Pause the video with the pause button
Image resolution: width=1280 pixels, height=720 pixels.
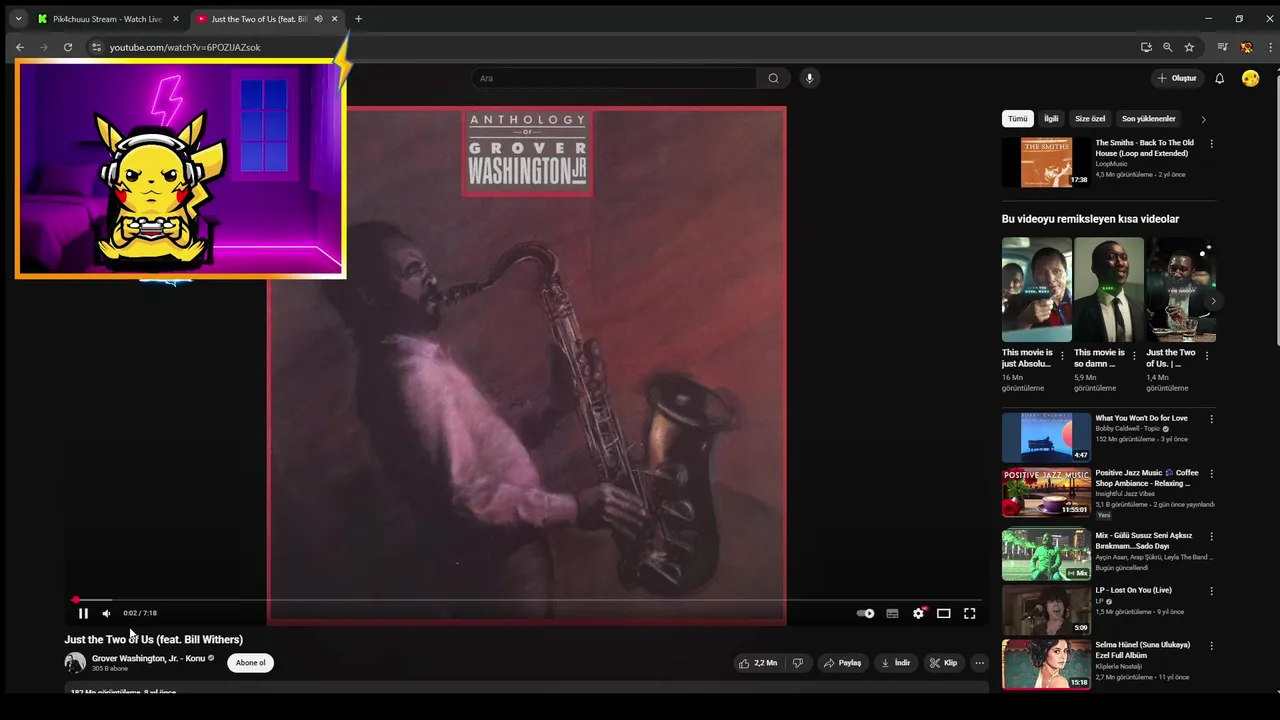pos(83,613)
